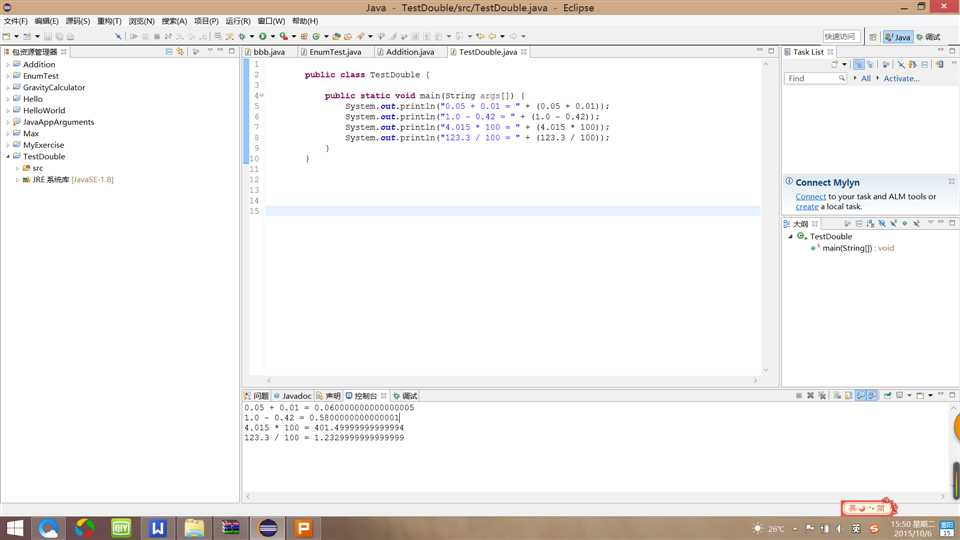This screenshot has width=960, height=540.
Task: Click Pin Console icon
Action: point(888,396)
